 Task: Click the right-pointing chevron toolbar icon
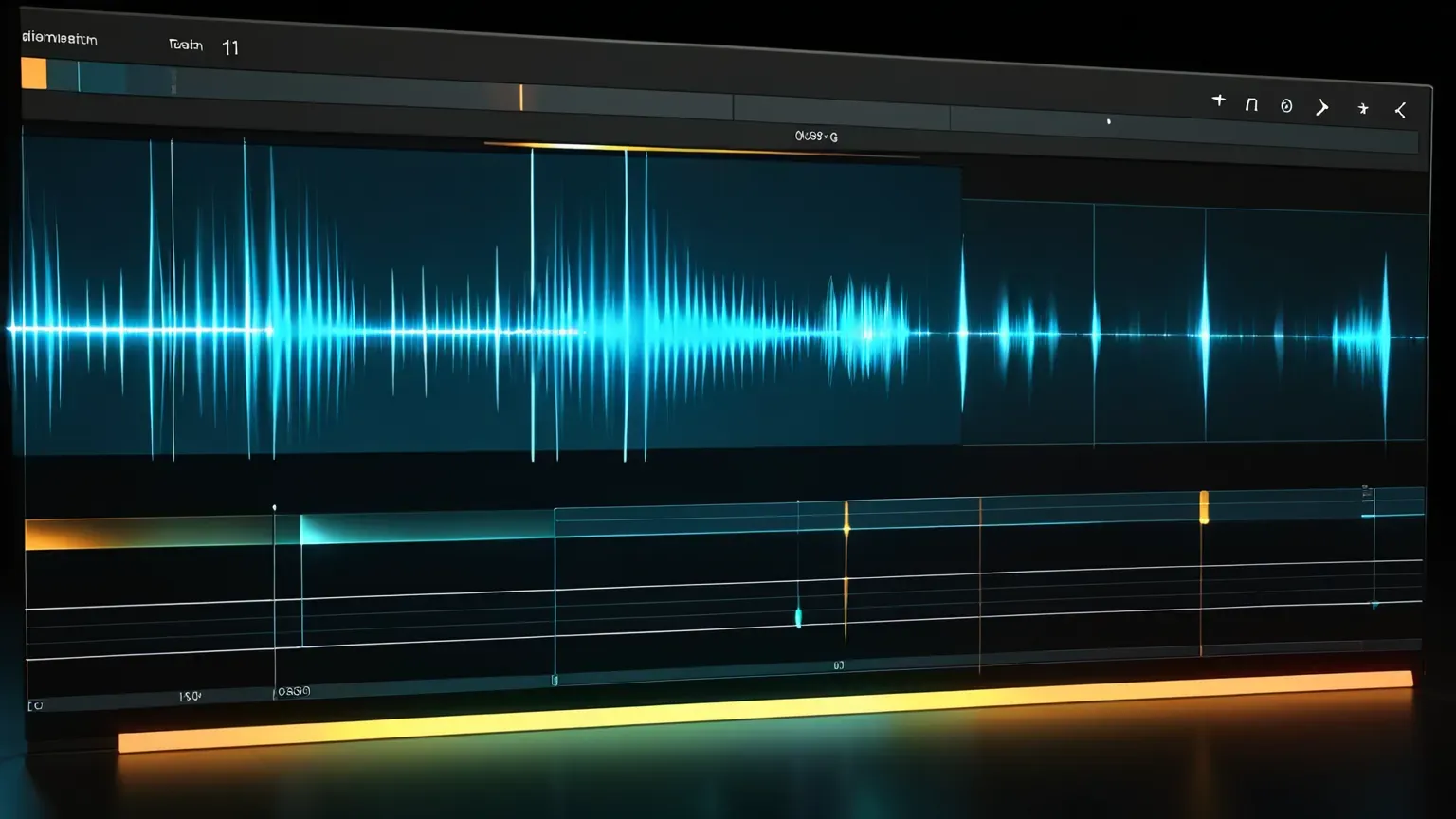coord(1322,107)
